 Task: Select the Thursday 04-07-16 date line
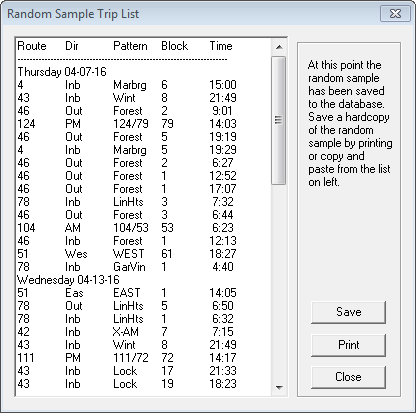click(x=62, y=72)
